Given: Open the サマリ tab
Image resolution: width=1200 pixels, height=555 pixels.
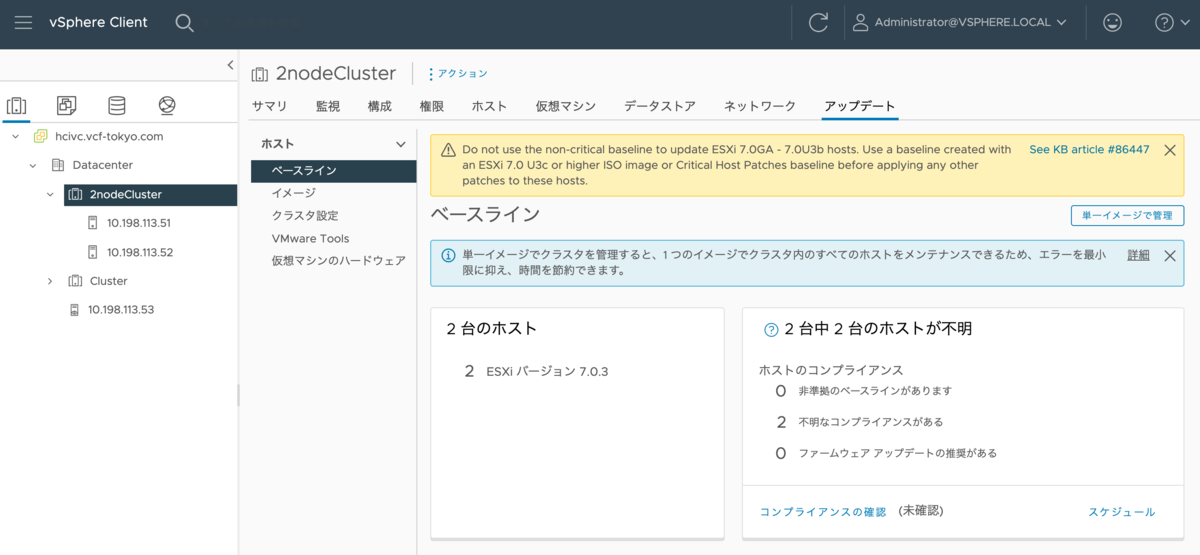Looking at the screenshot, I should pyautogui.click(x=270, y=106).
